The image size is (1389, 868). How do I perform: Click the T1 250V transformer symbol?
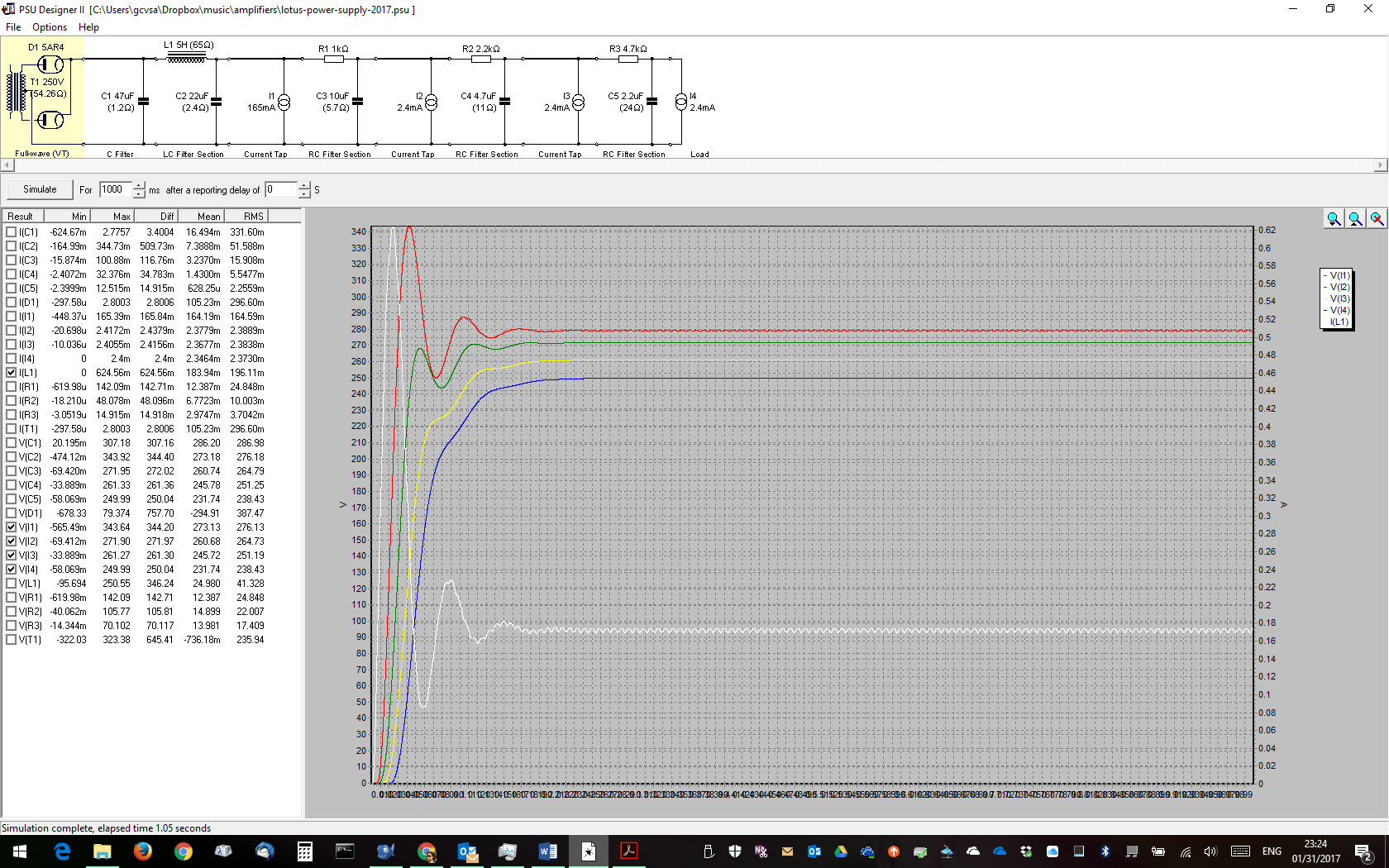click(17, 92)
